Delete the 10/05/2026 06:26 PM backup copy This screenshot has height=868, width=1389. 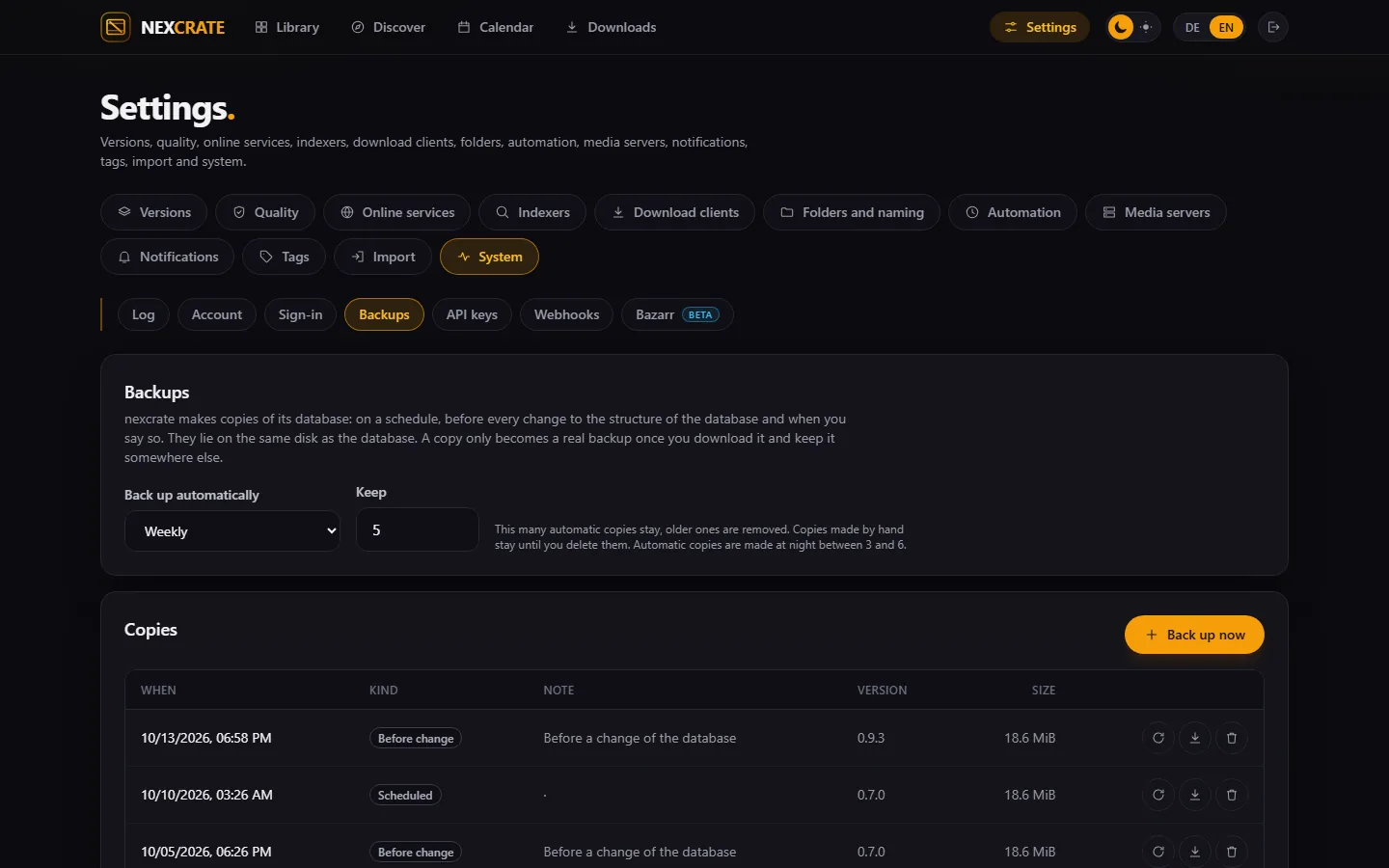pos(1232,852)
